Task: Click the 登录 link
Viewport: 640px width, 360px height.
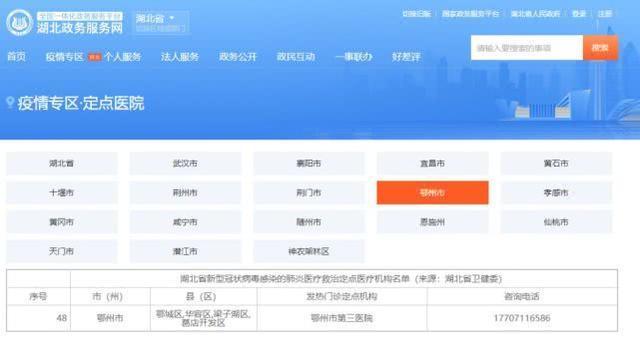Action: 579,14
